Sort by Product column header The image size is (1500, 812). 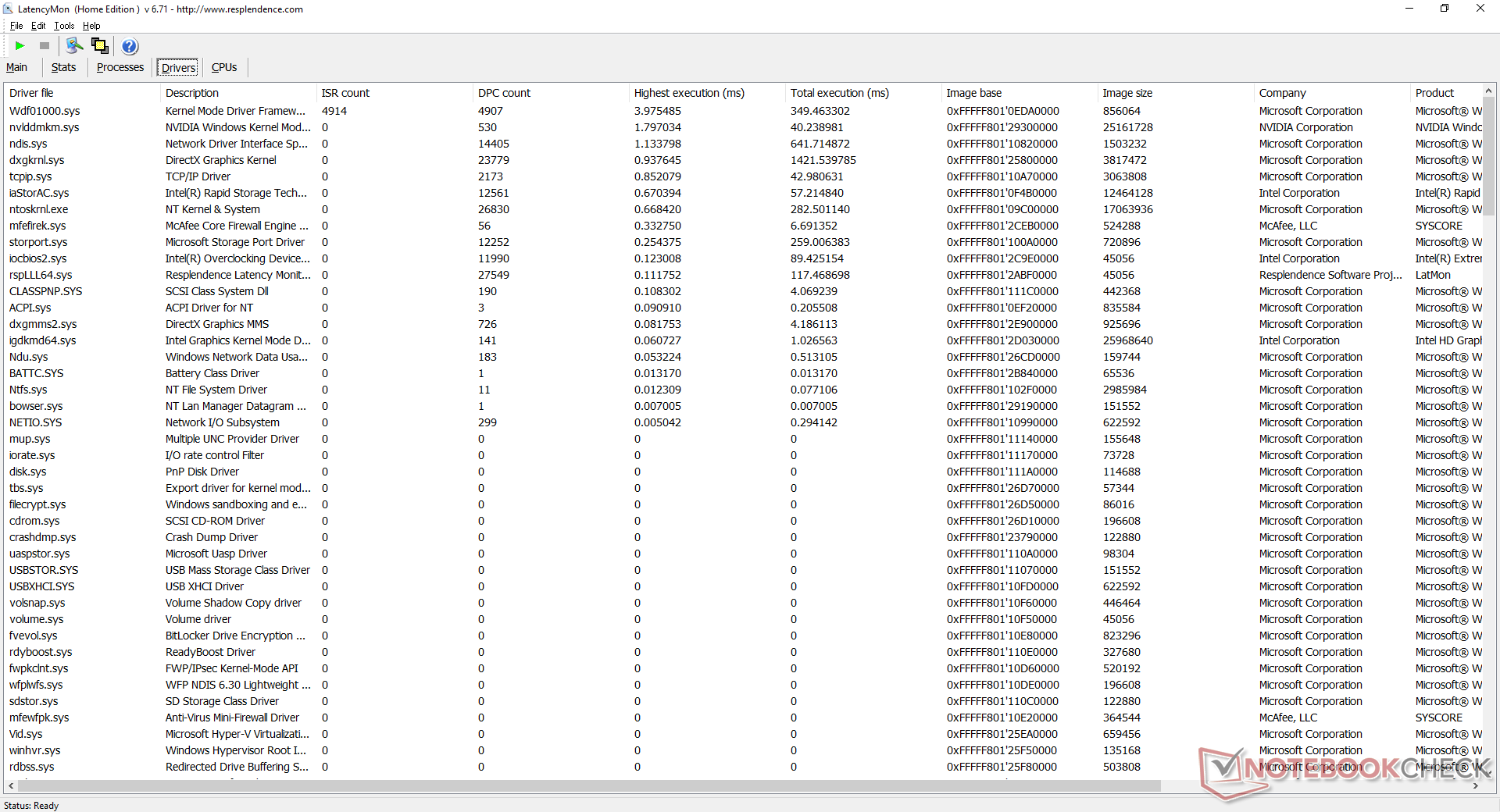pos(1445,93)
